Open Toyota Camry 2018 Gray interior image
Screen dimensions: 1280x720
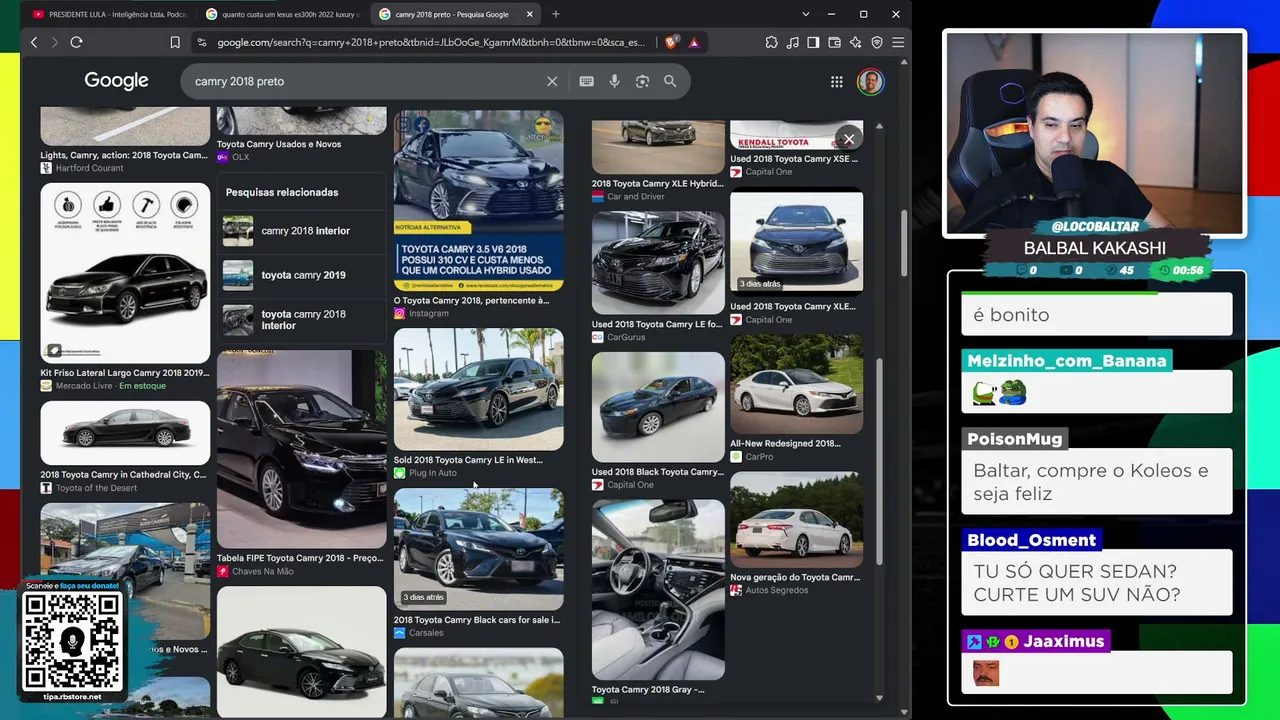[658, 590]
